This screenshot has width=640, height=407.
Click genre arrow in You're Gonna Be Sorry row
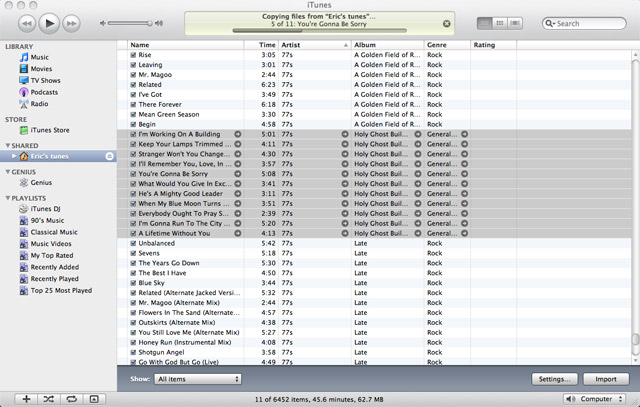click(x=464, y=174)
